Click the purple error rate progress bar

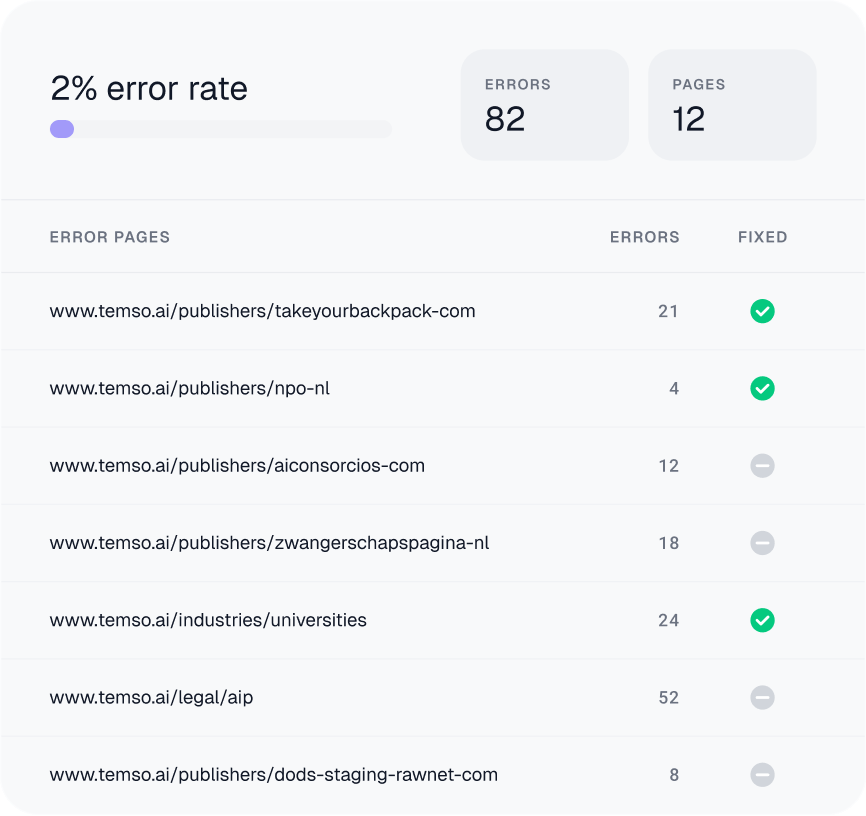[x=221, y=129]
